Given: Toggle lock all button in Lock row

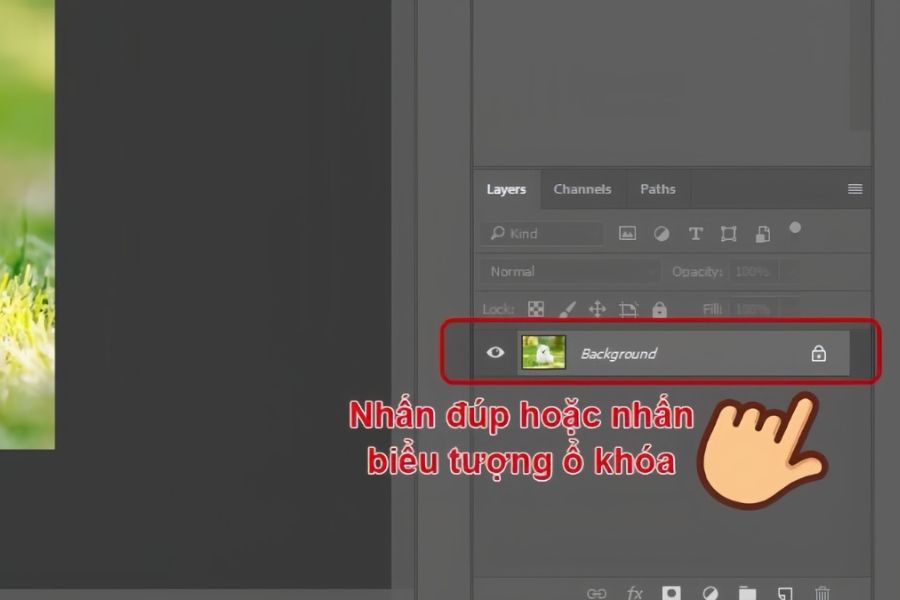Looking at the screenshot, I should [x=659, y=309].
